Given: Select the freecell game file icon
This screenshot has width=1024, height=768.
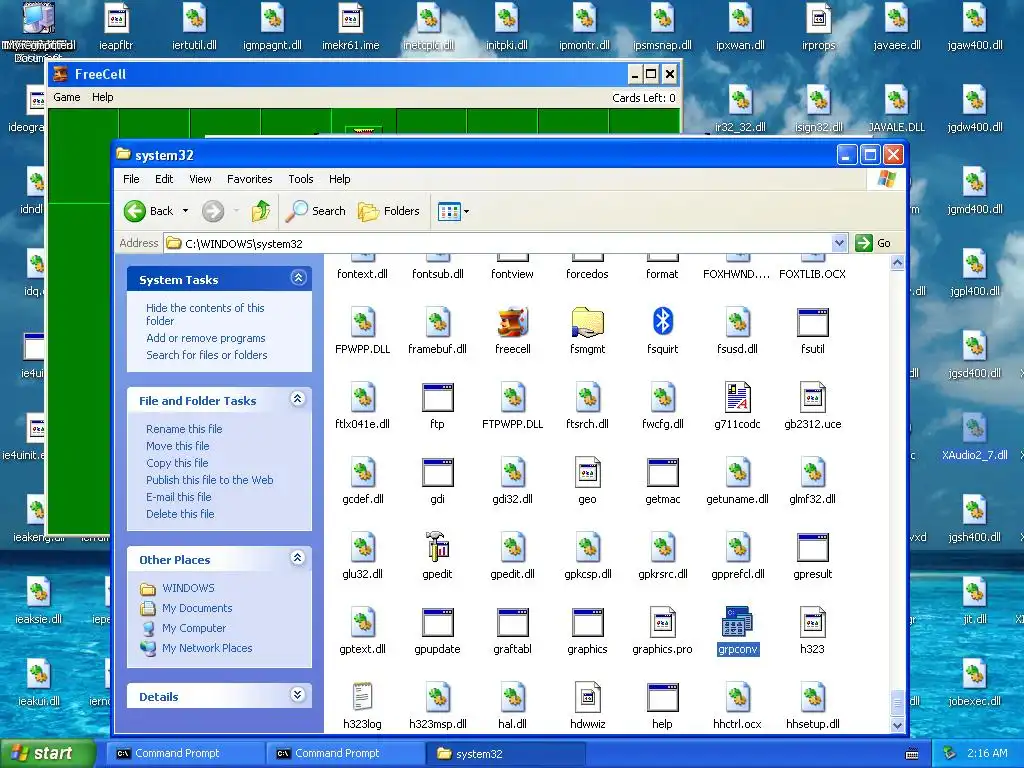Looking at the screenshot, I should pos(513,323).
